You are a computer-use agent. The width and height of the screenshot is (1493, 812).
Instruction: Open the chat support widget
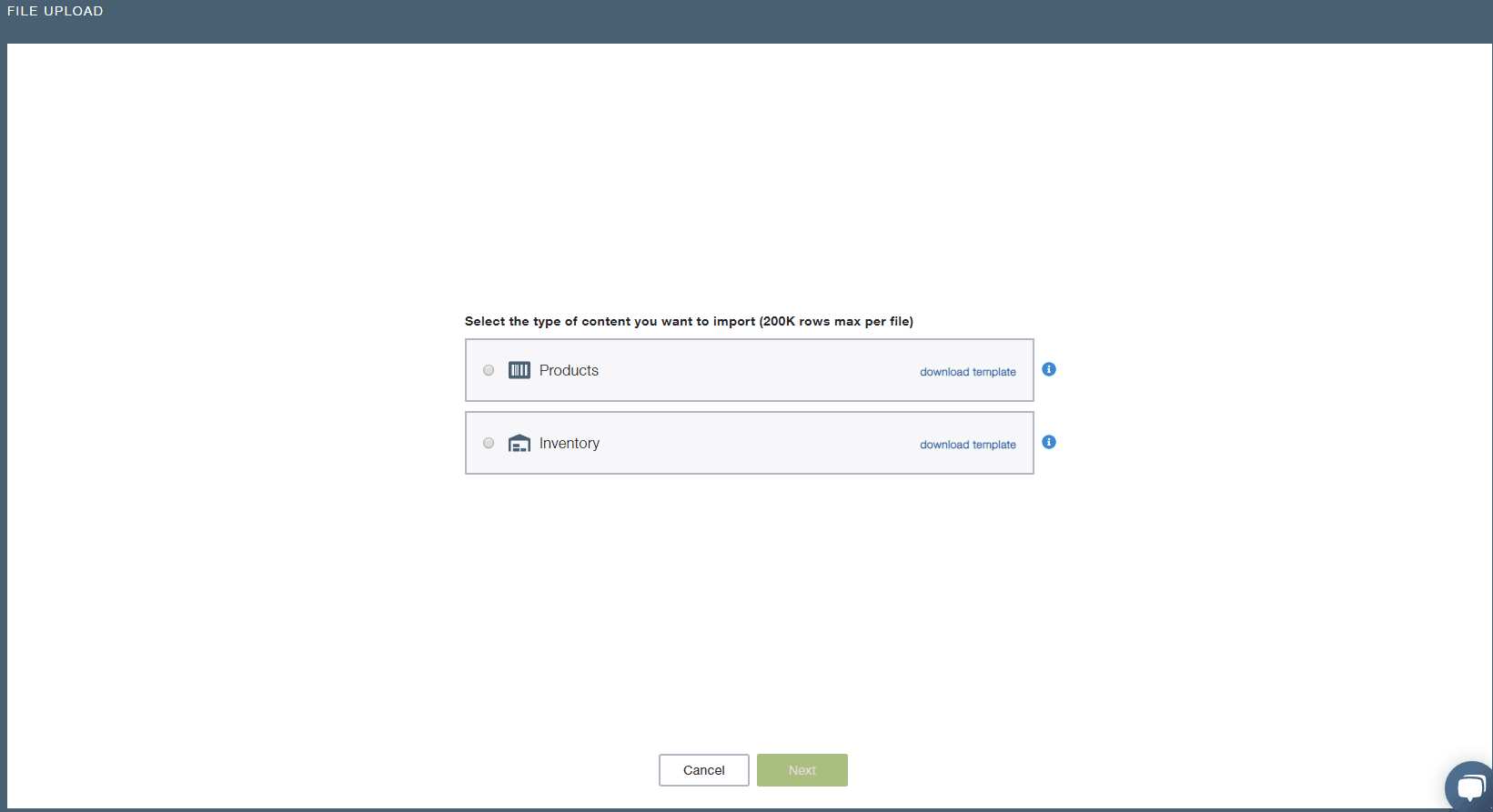pos(1469,787)
